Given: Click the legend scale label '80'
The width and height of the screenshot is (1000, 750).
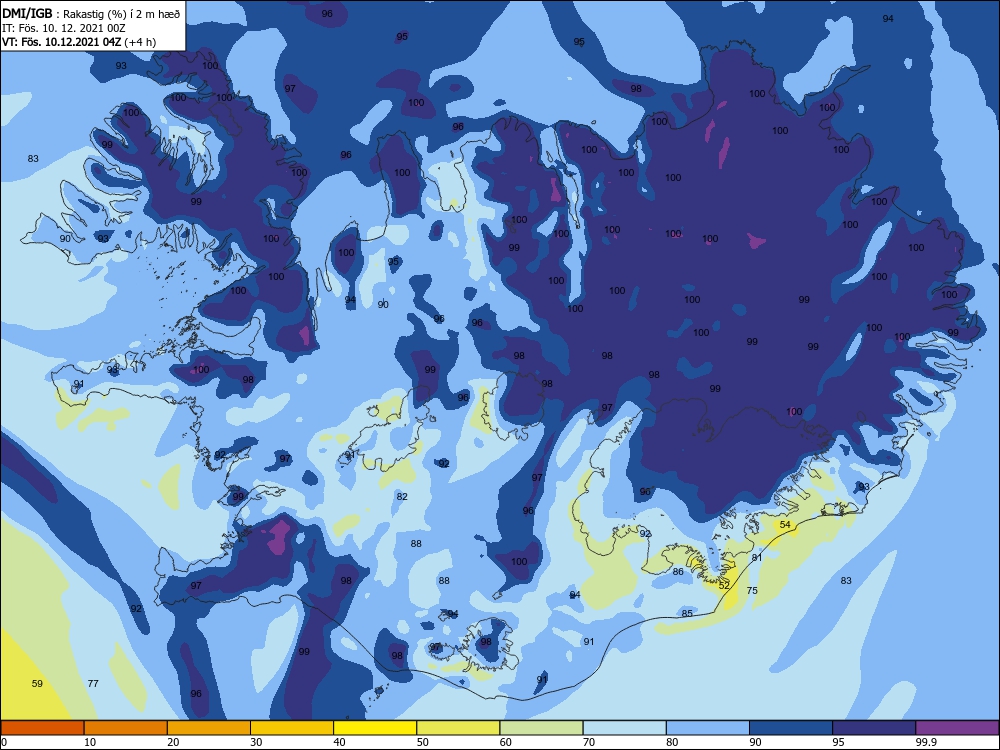Looking at the screenshot, I should 672,742.
